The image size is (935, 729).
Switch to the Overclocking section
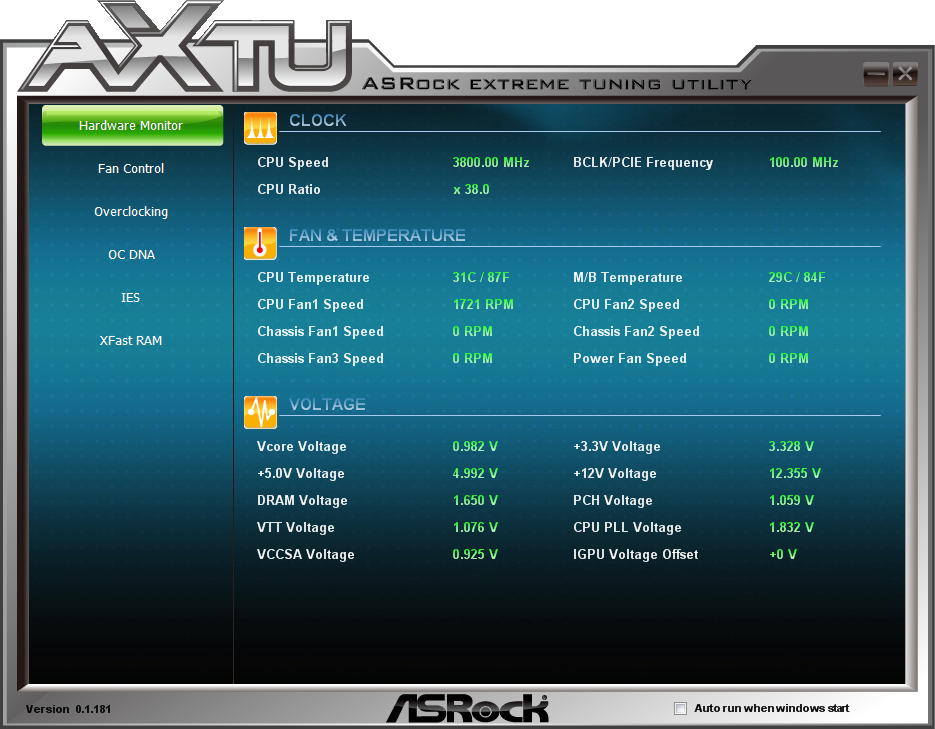click(x=131, y=211)
